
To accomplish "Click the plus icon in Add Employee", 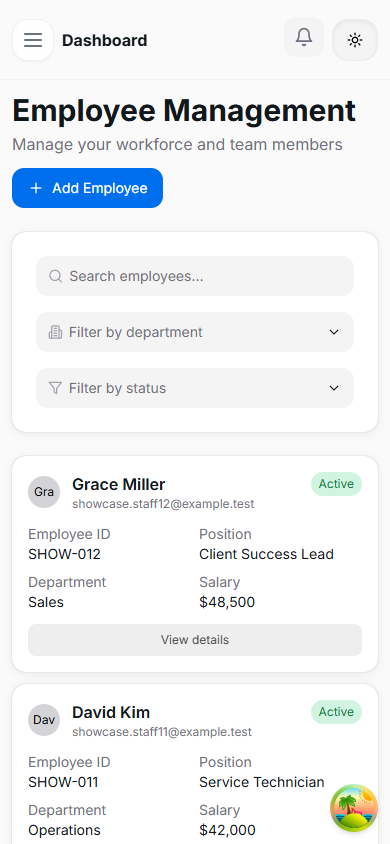I will click(x=36, y=188).
